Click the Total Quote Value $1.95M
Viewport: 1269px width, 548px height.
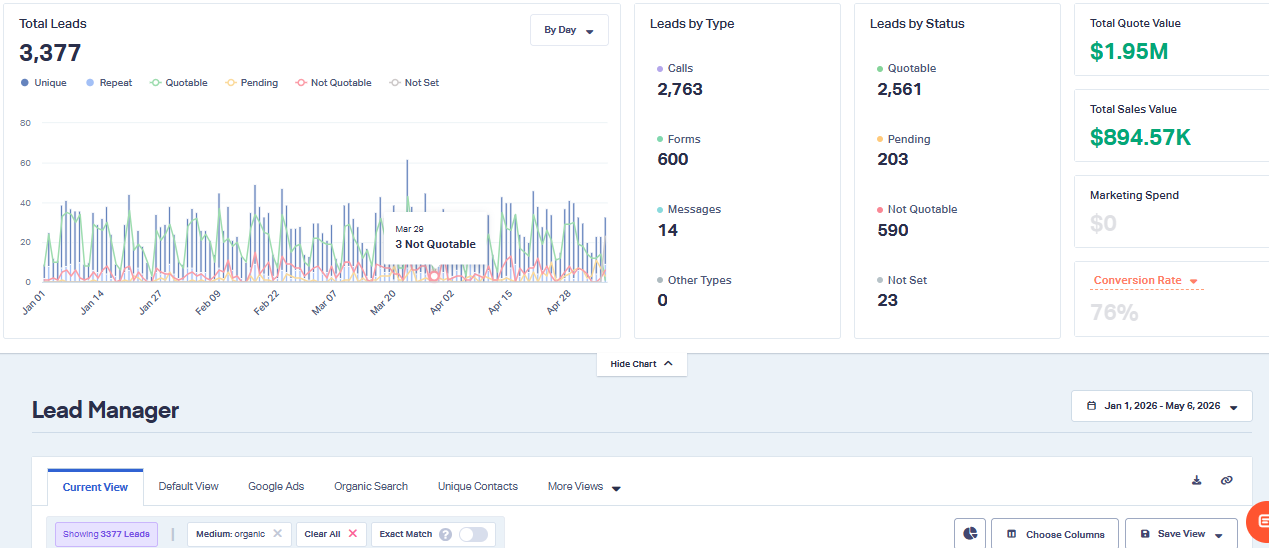[x=1129, y=51]
